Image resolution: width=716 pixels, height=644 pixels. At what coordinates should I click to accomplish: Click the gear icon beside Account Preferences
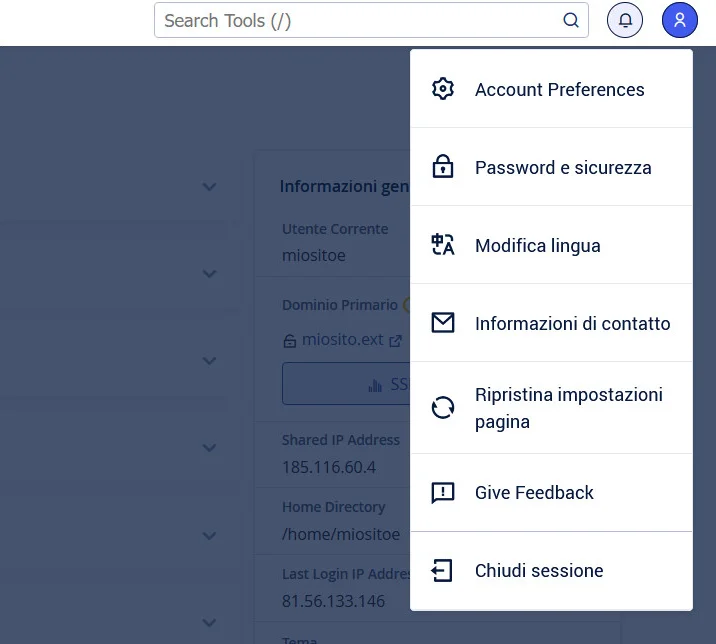(x=442, y=89)
